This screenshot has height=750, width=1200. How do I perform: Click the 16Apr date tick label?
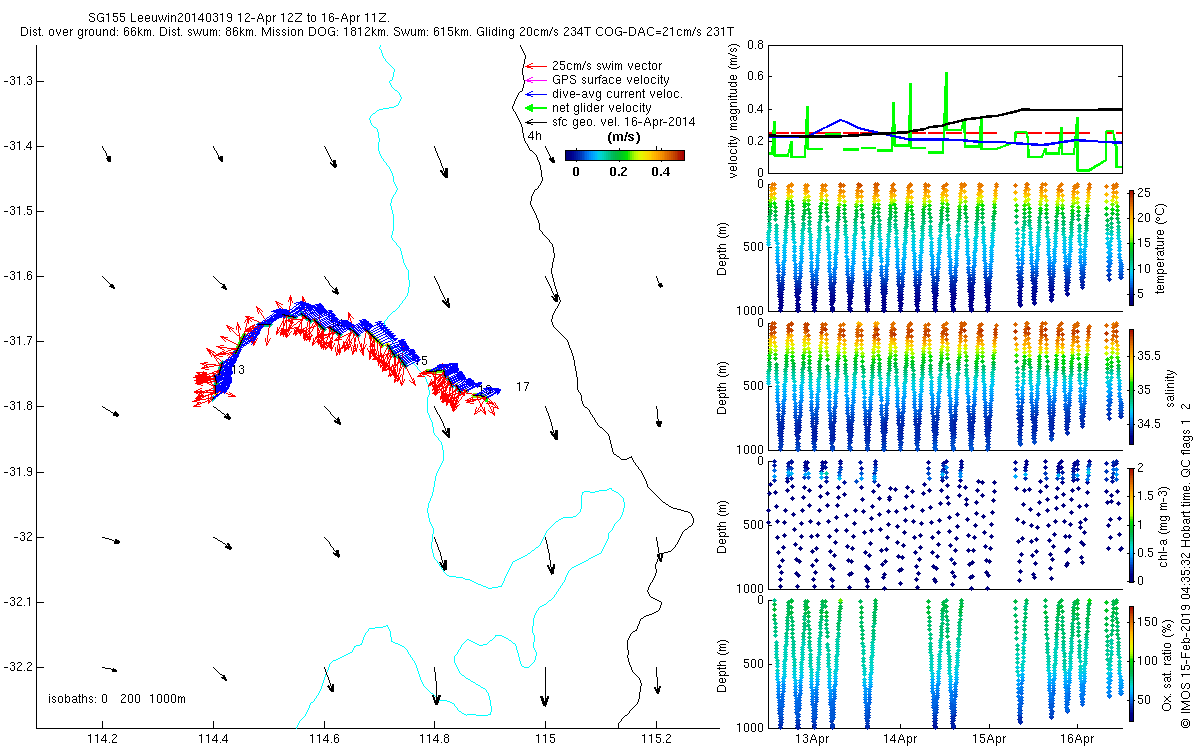point(1076,739)
